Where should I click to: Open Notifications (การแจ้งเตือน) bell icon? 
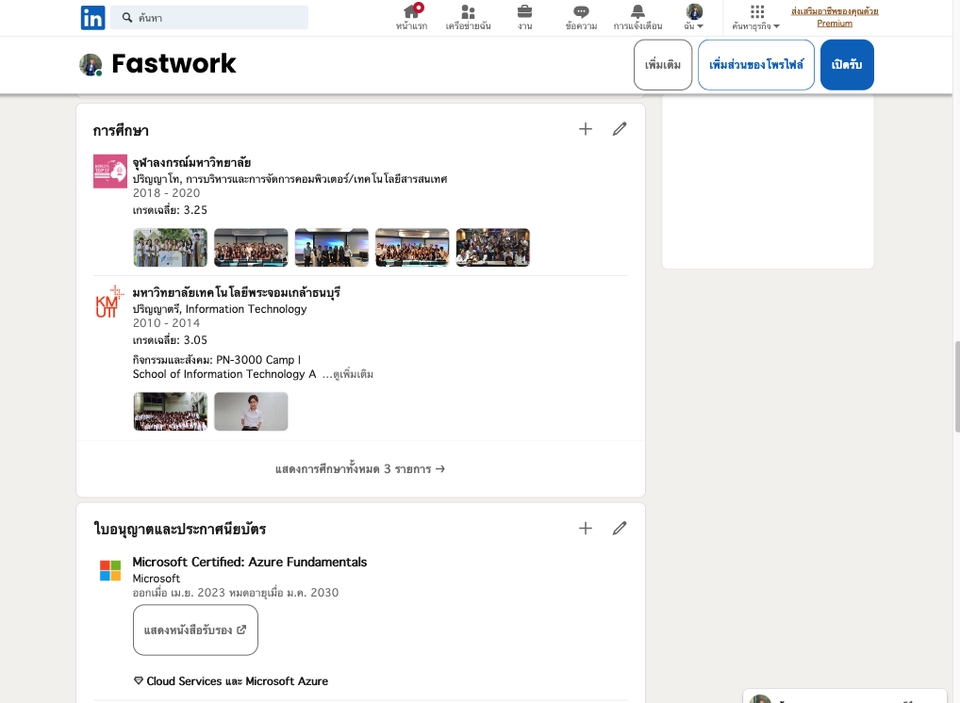pos(637,17)
